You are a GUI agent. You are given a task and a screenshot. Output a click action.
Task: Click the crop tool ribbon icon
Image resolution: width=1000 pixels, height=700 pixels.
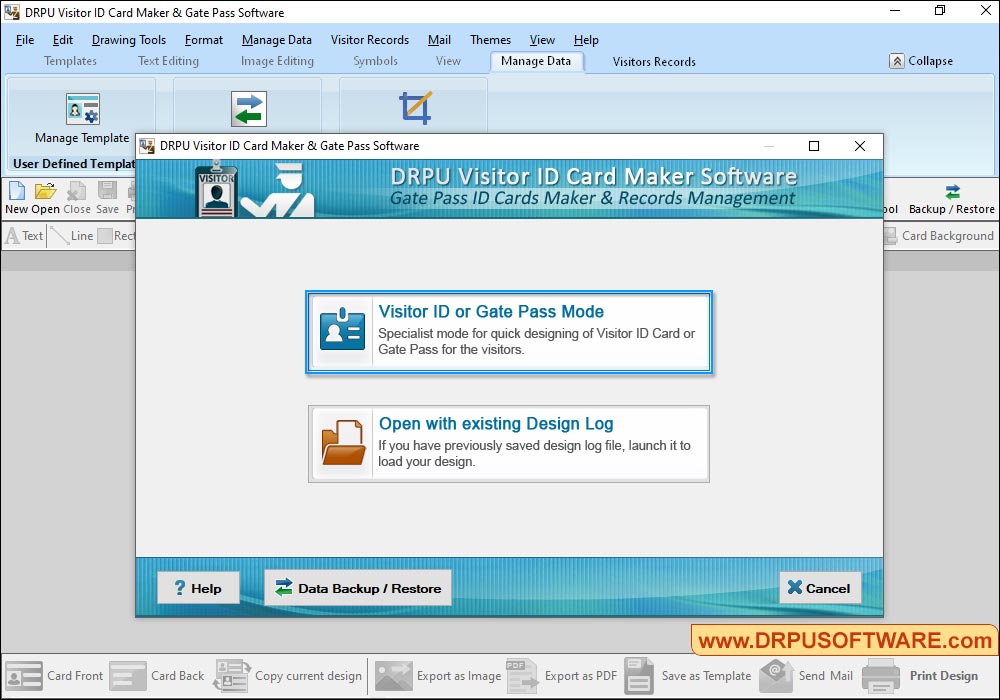415,108
